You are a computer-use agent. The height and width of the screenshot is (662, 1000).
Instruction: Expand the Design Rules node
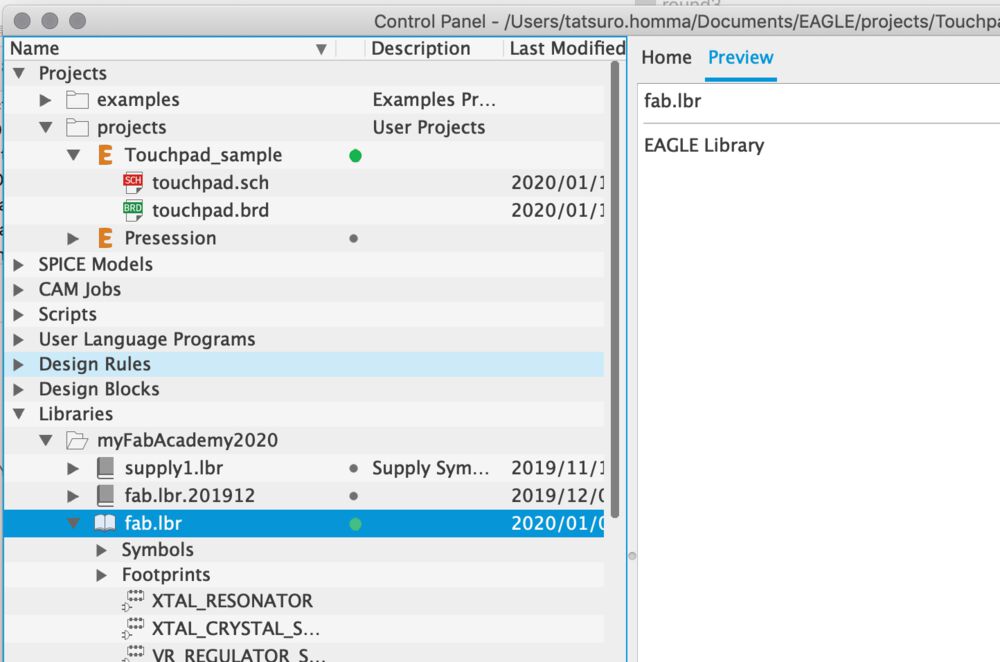click(18, 364)
